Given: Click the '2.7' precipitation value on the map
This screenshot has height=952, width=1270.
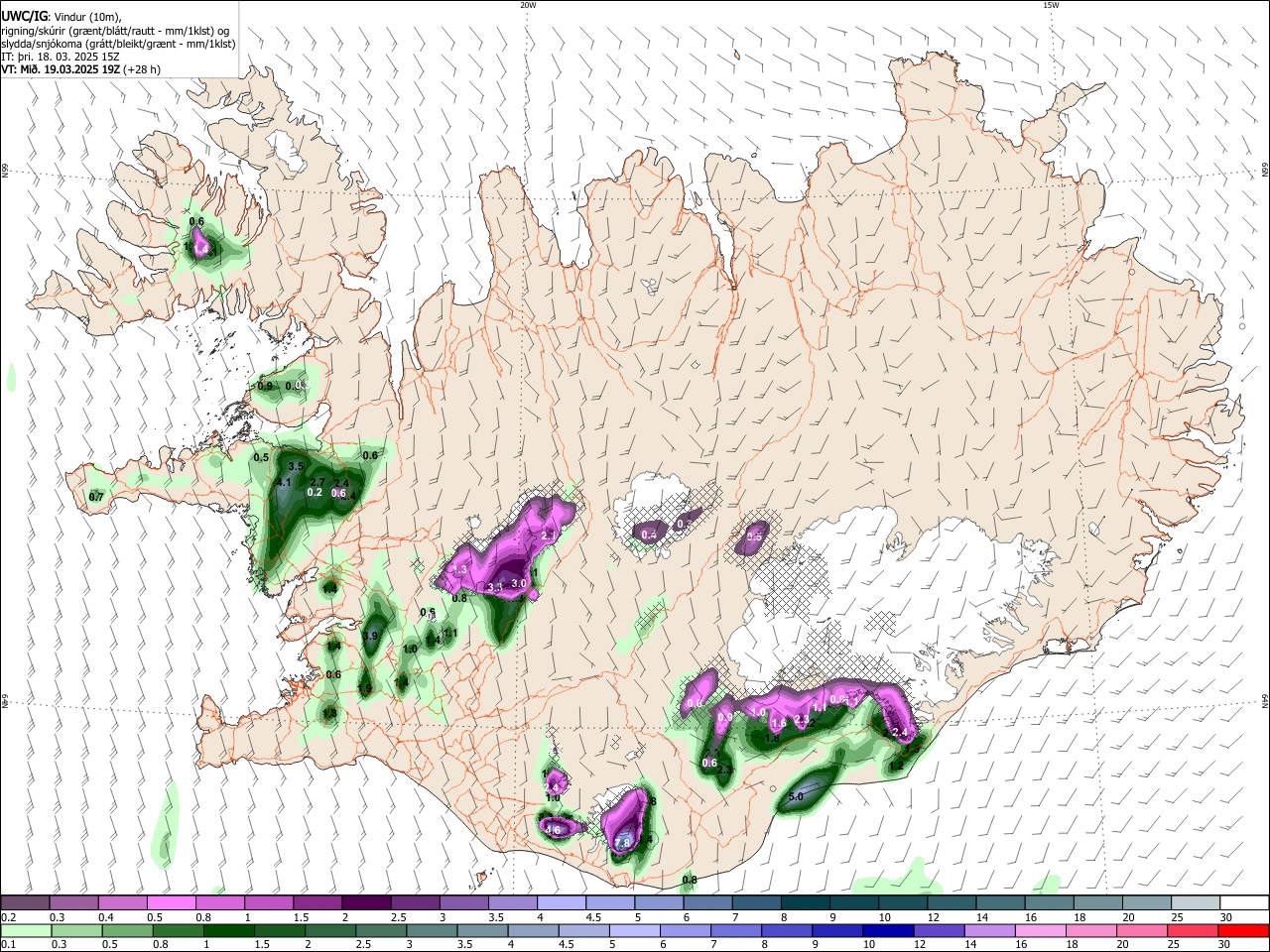Looking at the screenshot, I should tap(317, 481).
